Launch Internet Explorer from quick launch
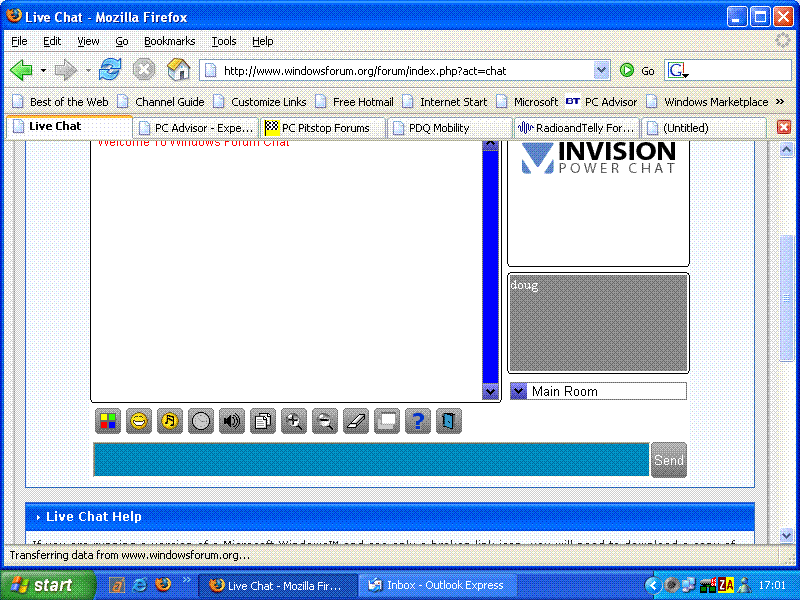The image size is (800, 600). click(x=139, y=585)
